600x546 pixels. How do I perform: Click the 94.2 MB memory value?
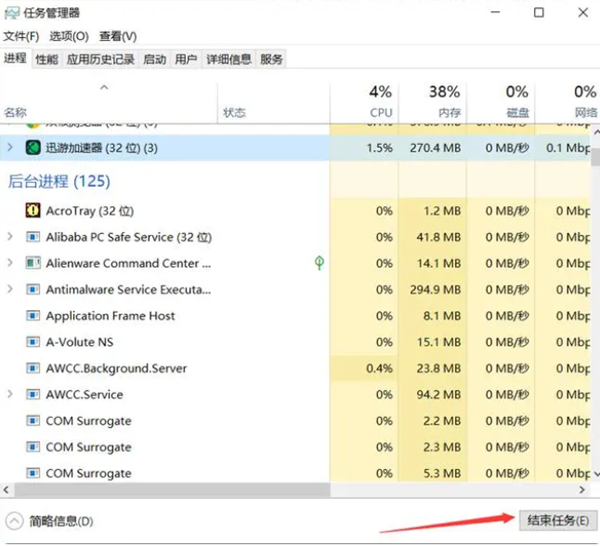click(439, 394)
